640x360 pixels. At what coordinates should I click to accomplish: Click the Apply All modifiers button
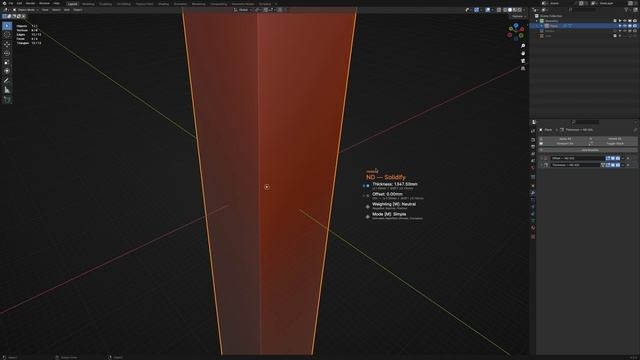[564, 139]
